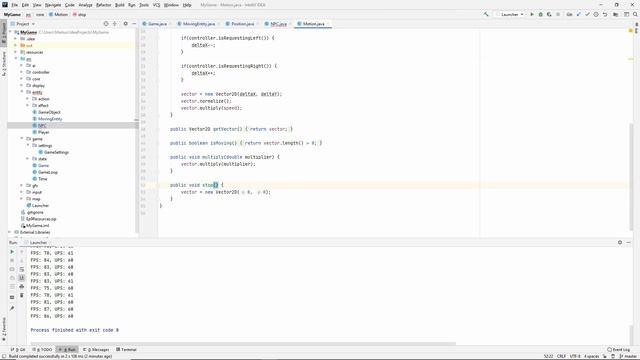Click the Git commit checkmark icon
640x360 pixels.
[x=587, y=14]
